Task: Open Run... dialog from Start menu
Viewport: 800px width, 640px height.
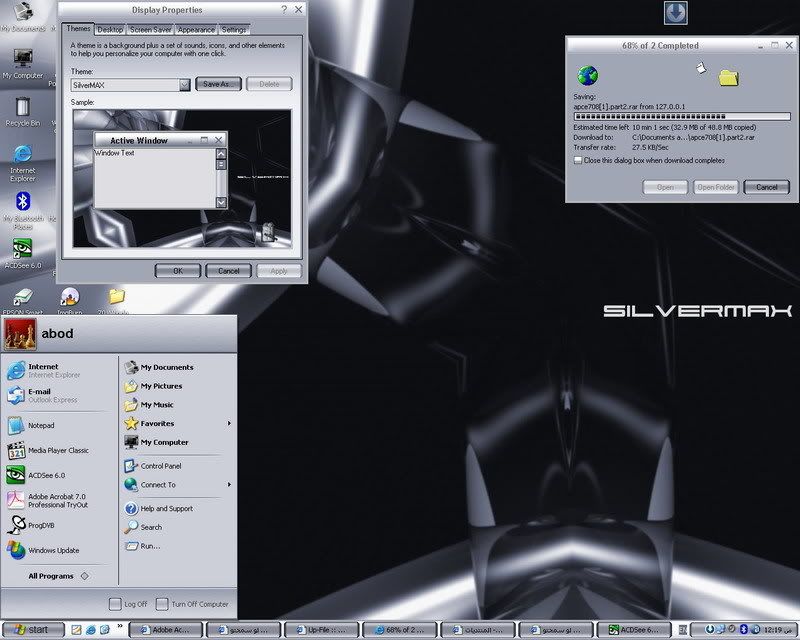Action: 143,546
